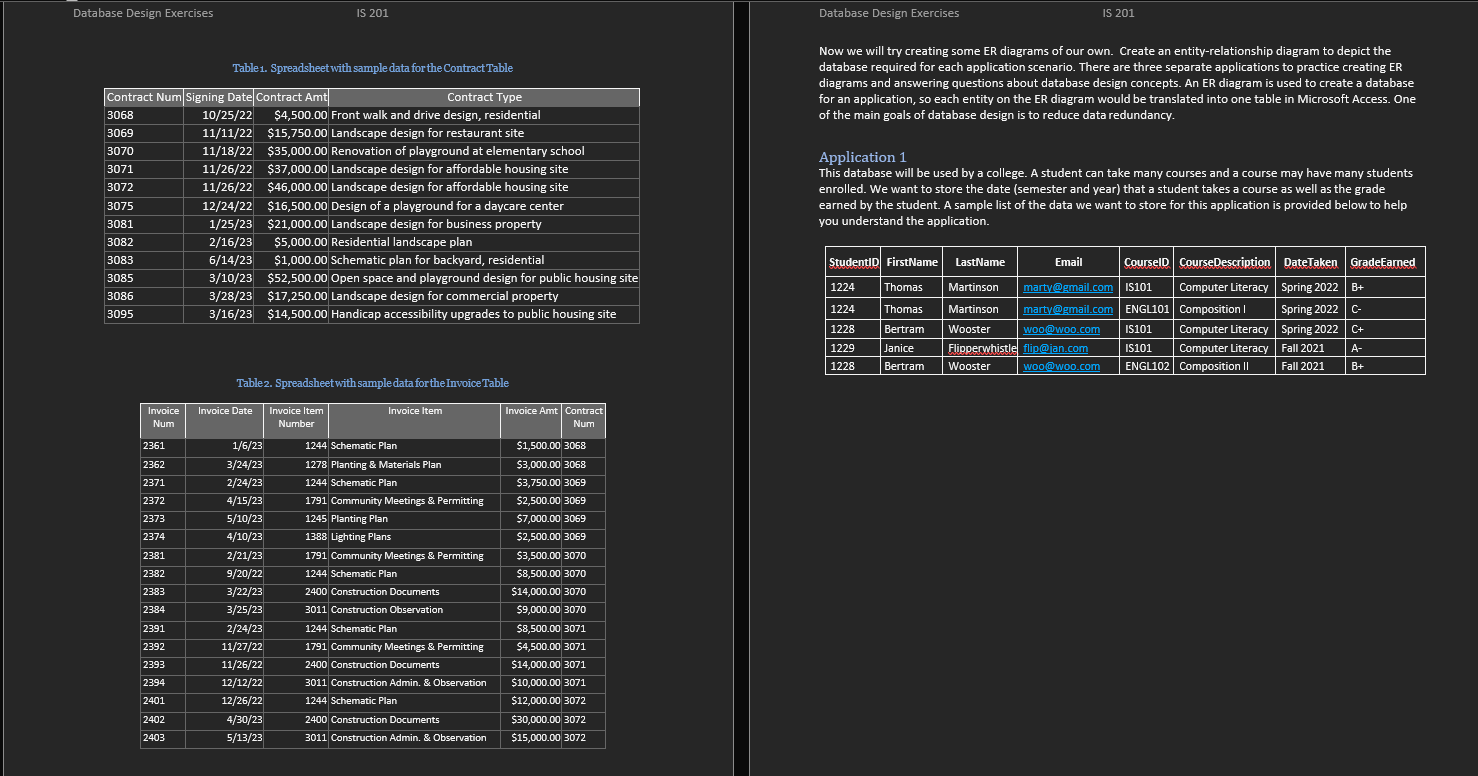Click the $7,000.00 invoice amount
The image size is (1478, 776).
[x=538, y=519]
